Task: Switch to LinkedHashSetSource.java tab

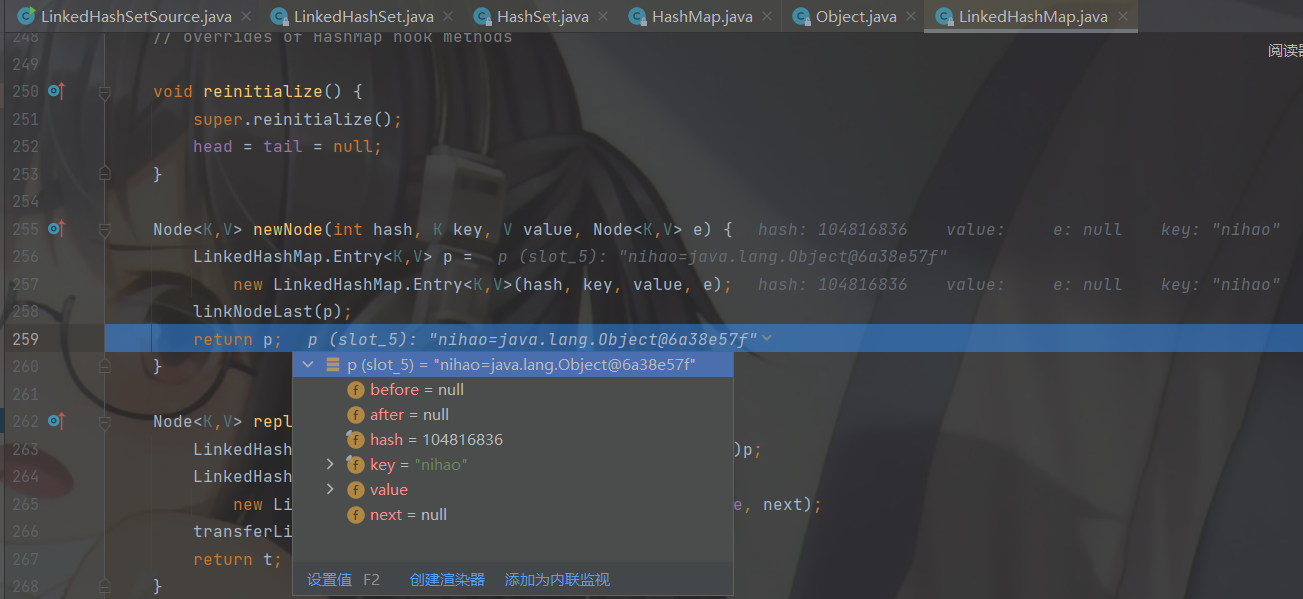Action: tap(136, 17)
